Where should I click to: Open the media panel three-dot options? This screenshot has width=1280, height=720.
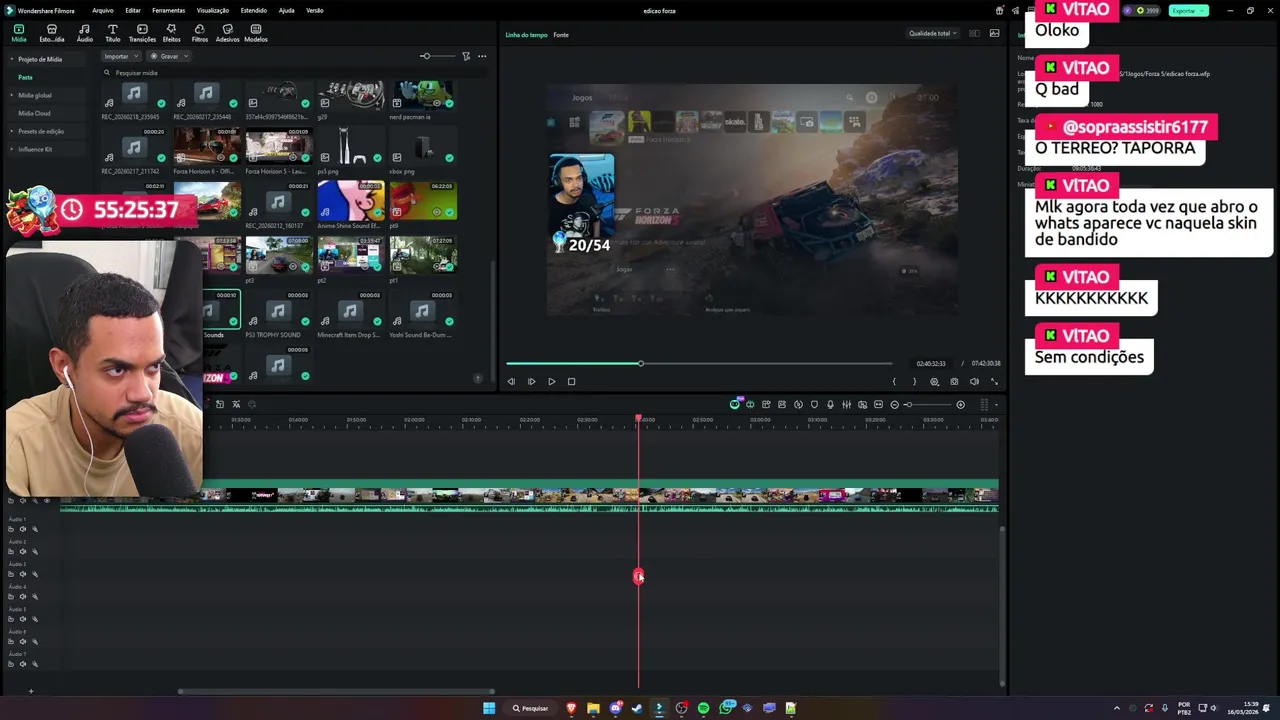(x=482, y=56)
